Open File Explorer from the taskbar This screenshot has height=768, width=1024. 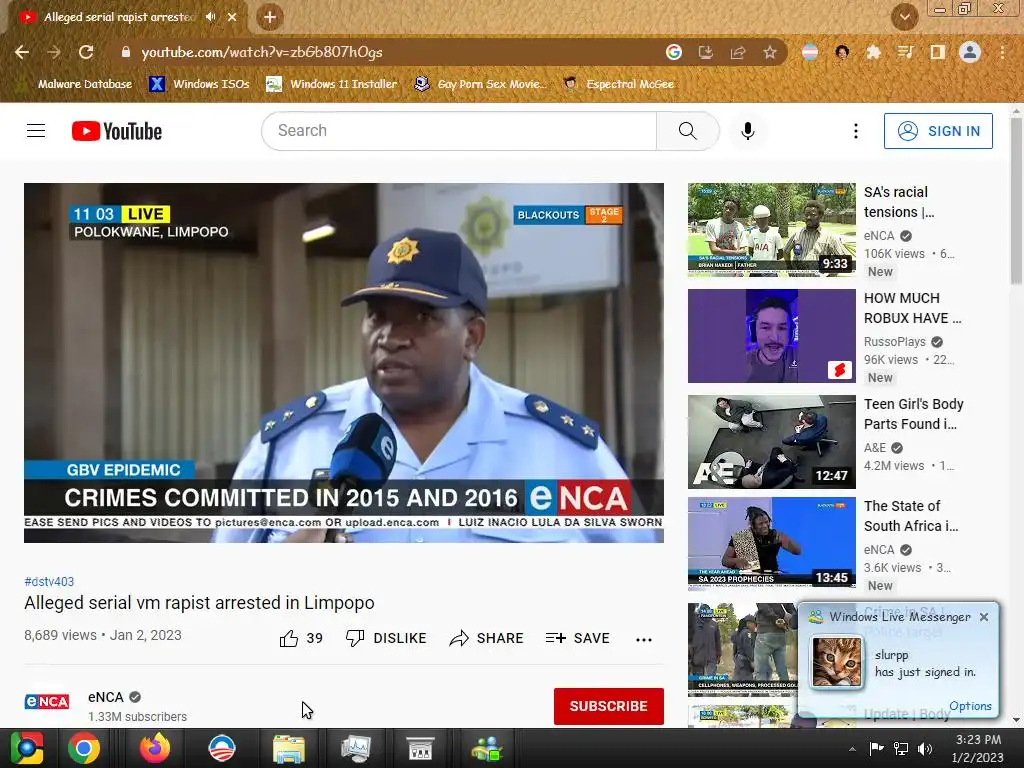tap(289, 749)
